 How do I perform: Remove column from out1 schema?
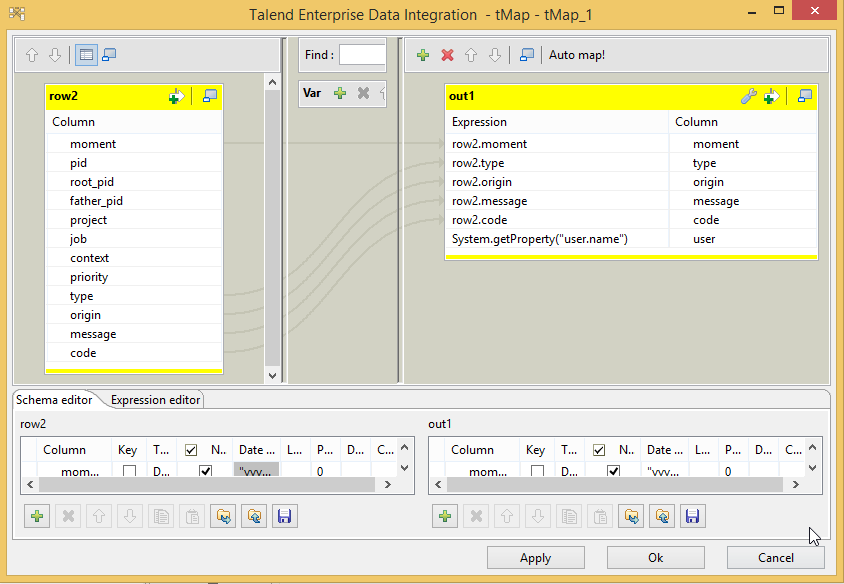pyautogui.click(x=476, y=517)
